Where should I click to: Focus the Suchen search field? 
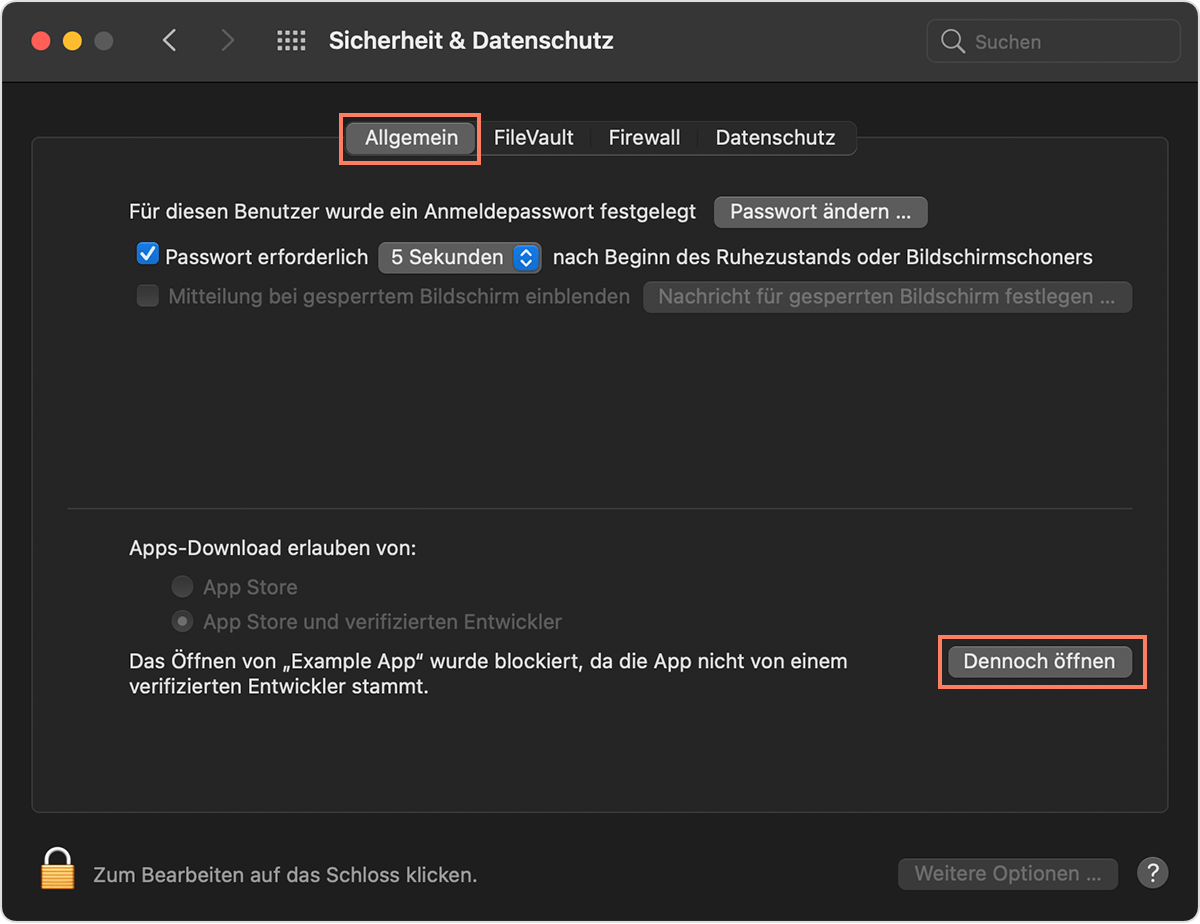[1054, 42]
